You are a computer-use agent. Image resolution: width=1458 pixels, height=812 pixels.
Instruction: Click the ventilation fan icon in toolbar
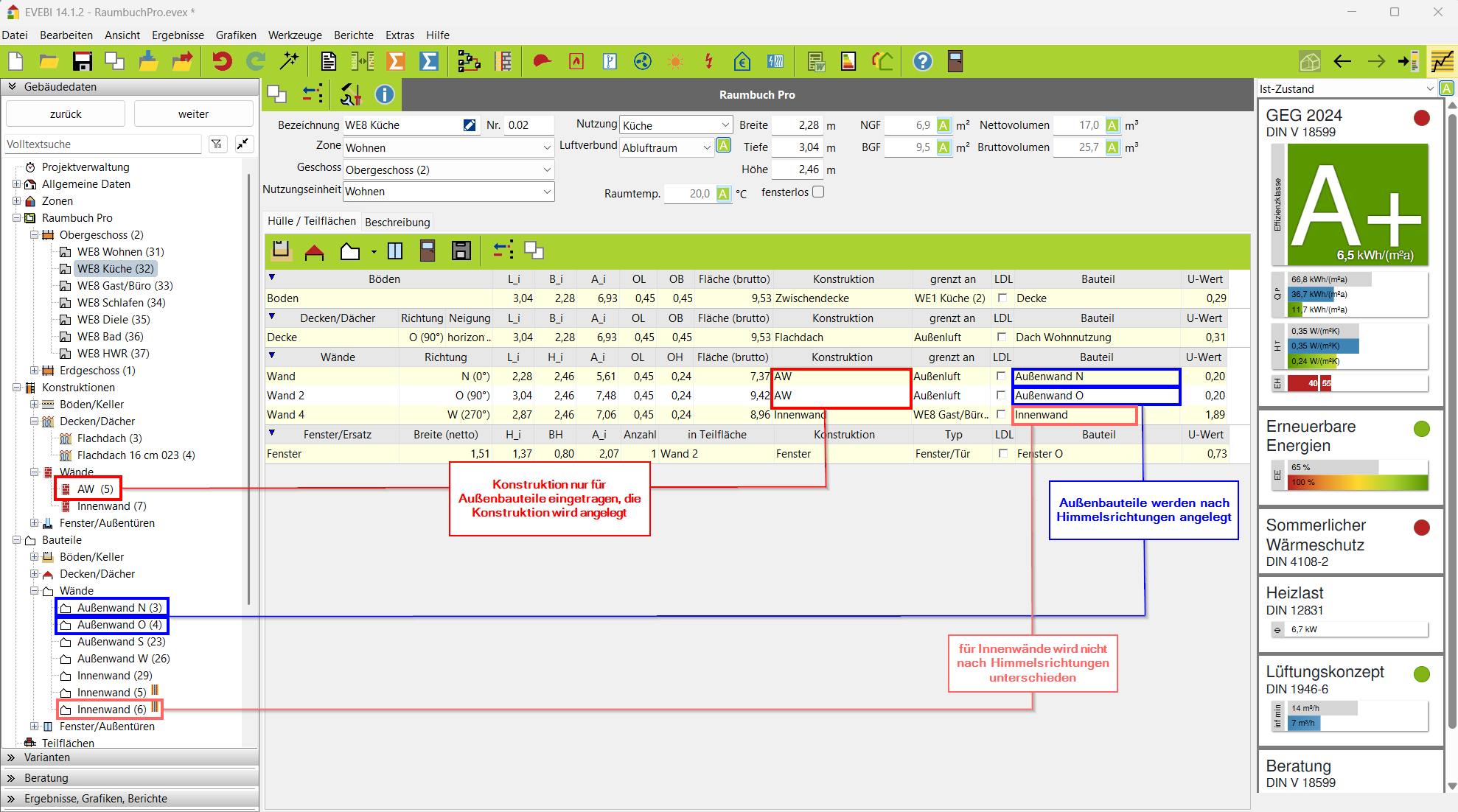(x=643, y=61)
